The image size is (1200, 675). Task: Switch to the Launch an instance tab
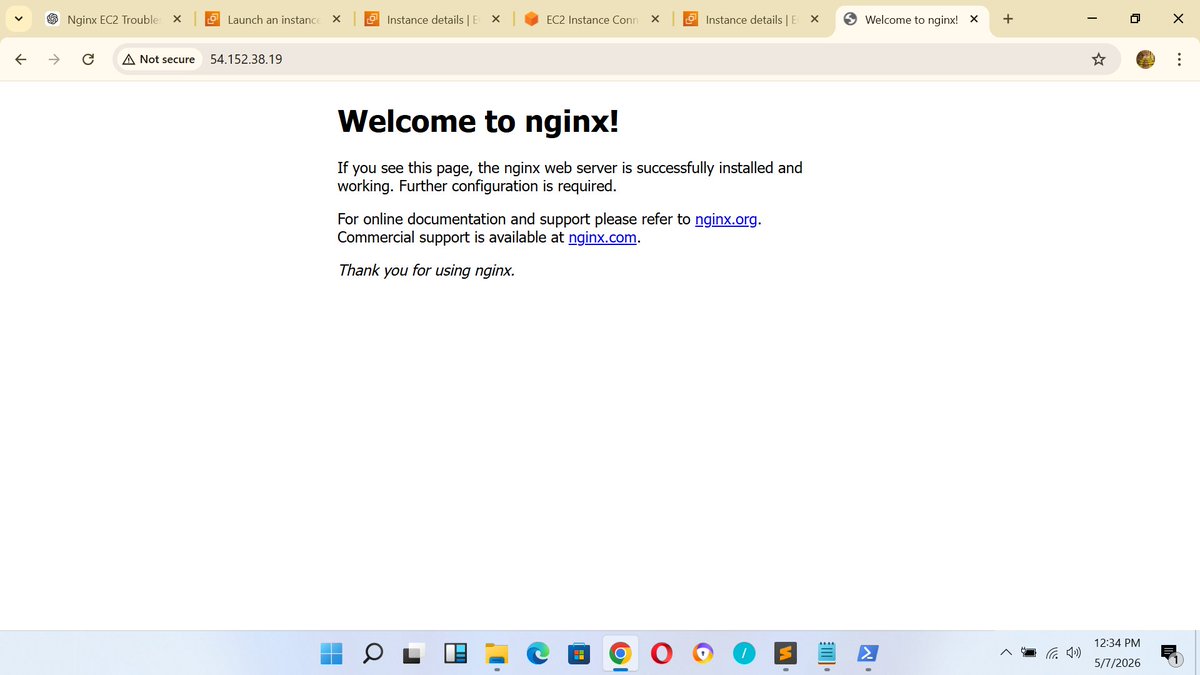click(272, 19)
